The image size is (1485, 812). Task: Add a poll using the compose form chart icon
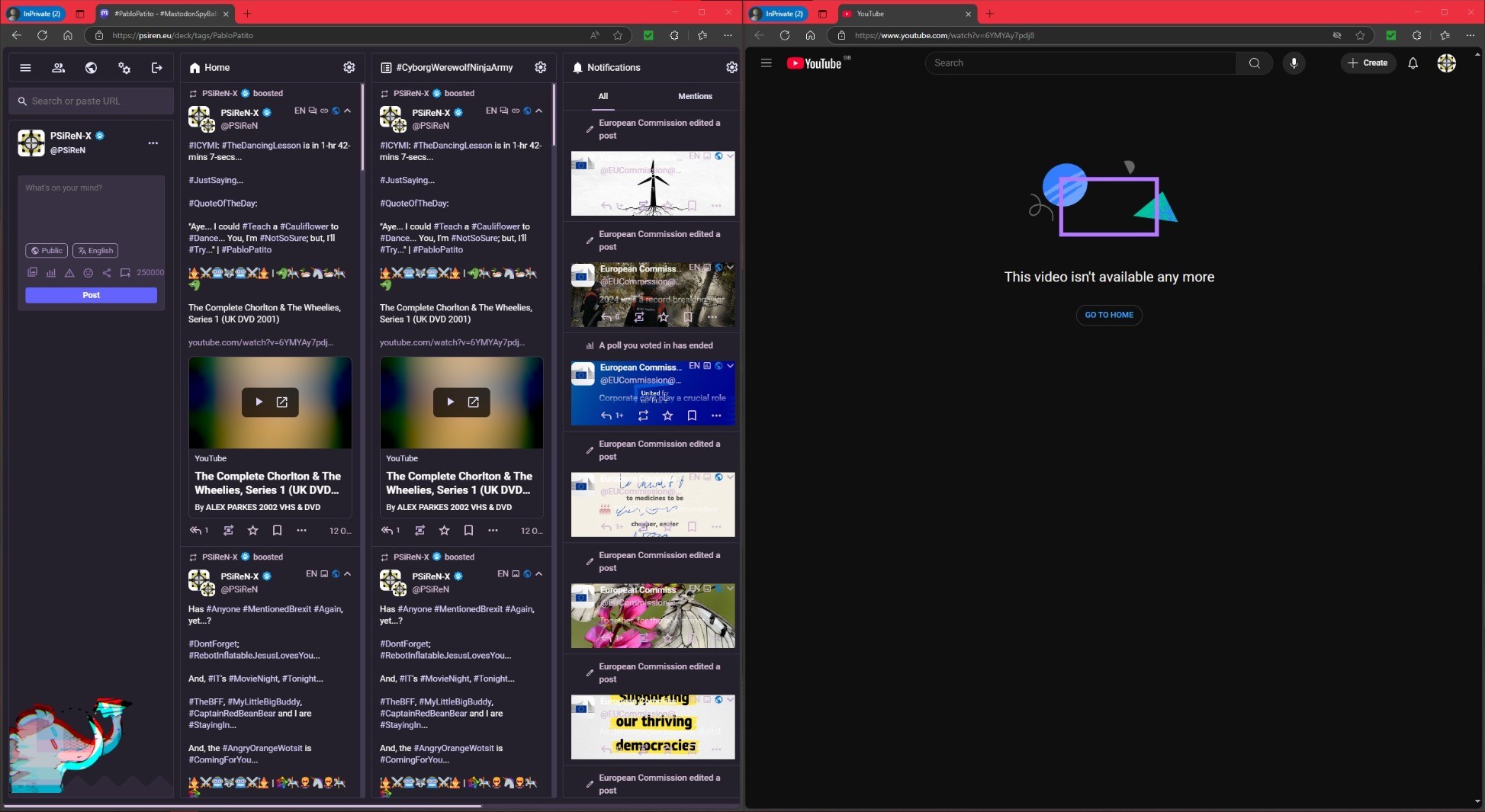pos(51,272)
